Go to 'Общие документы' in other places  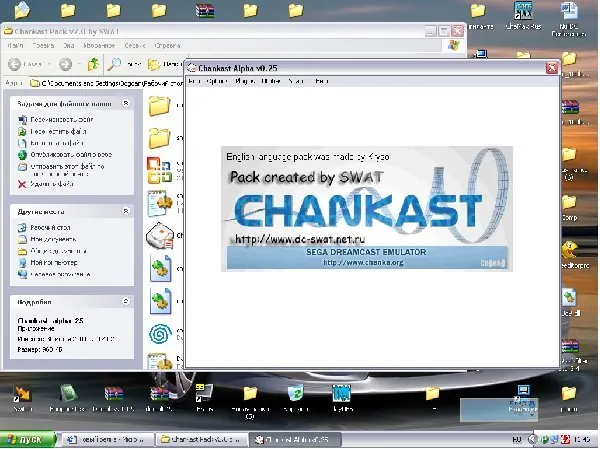(59, 251)
